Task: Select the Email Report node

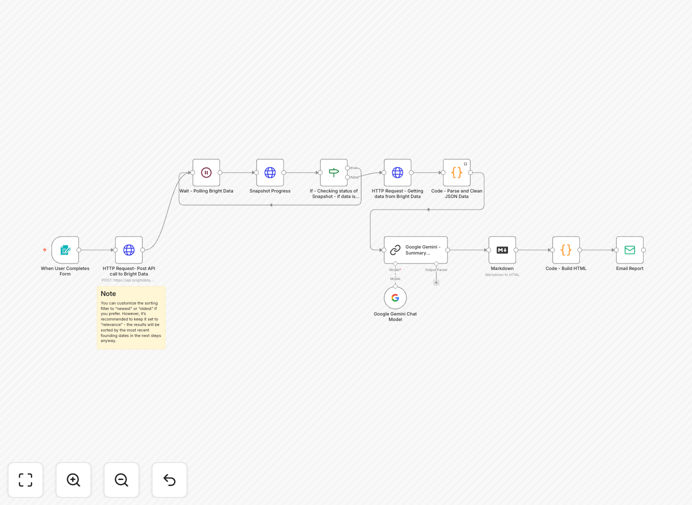Action: point(630,250)
